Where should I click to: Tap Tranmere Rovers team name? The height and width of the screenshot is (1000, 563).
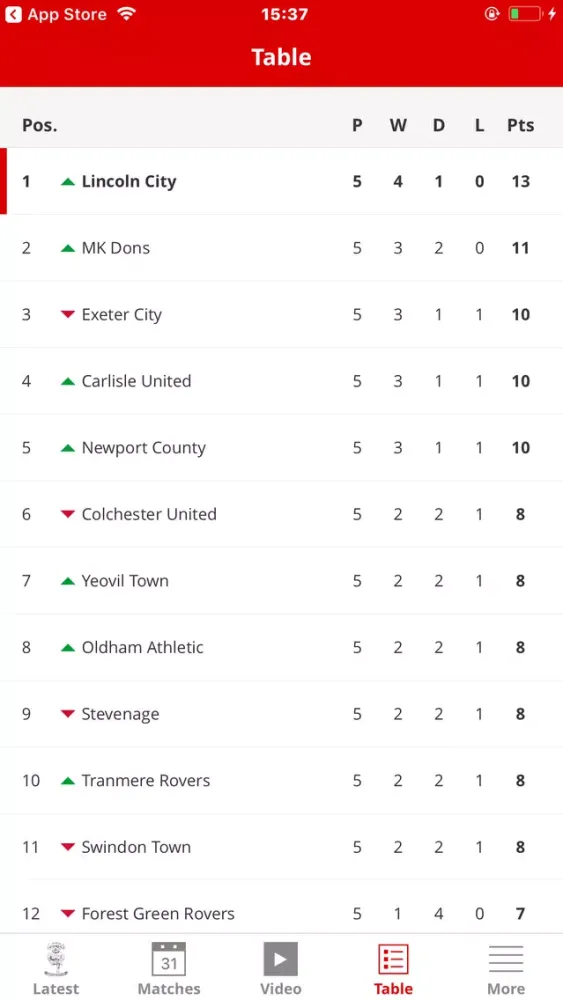(x=145, y=780)
